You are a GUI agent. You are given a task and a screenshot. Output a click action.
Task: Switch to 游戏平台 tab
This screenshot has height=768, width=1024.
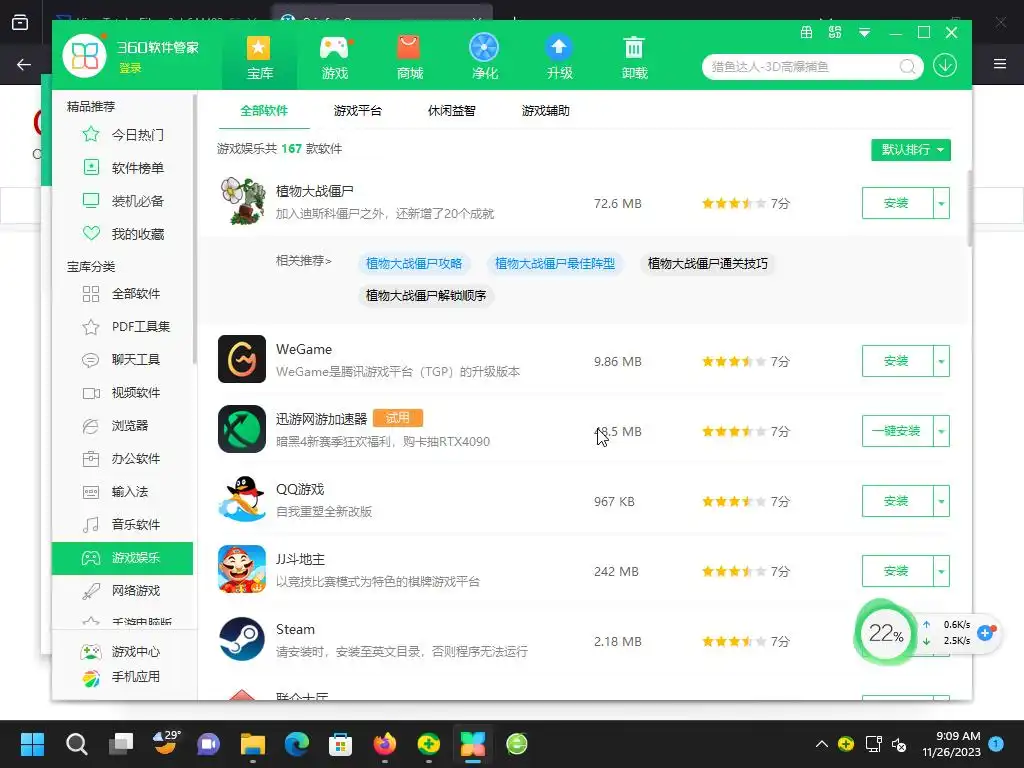(x=358, y=111)
